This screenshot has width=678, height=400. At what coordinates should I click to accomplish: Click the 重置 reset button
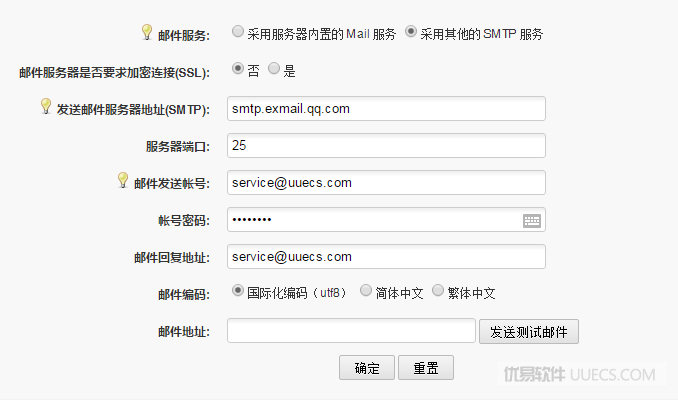tap(426, 368)
